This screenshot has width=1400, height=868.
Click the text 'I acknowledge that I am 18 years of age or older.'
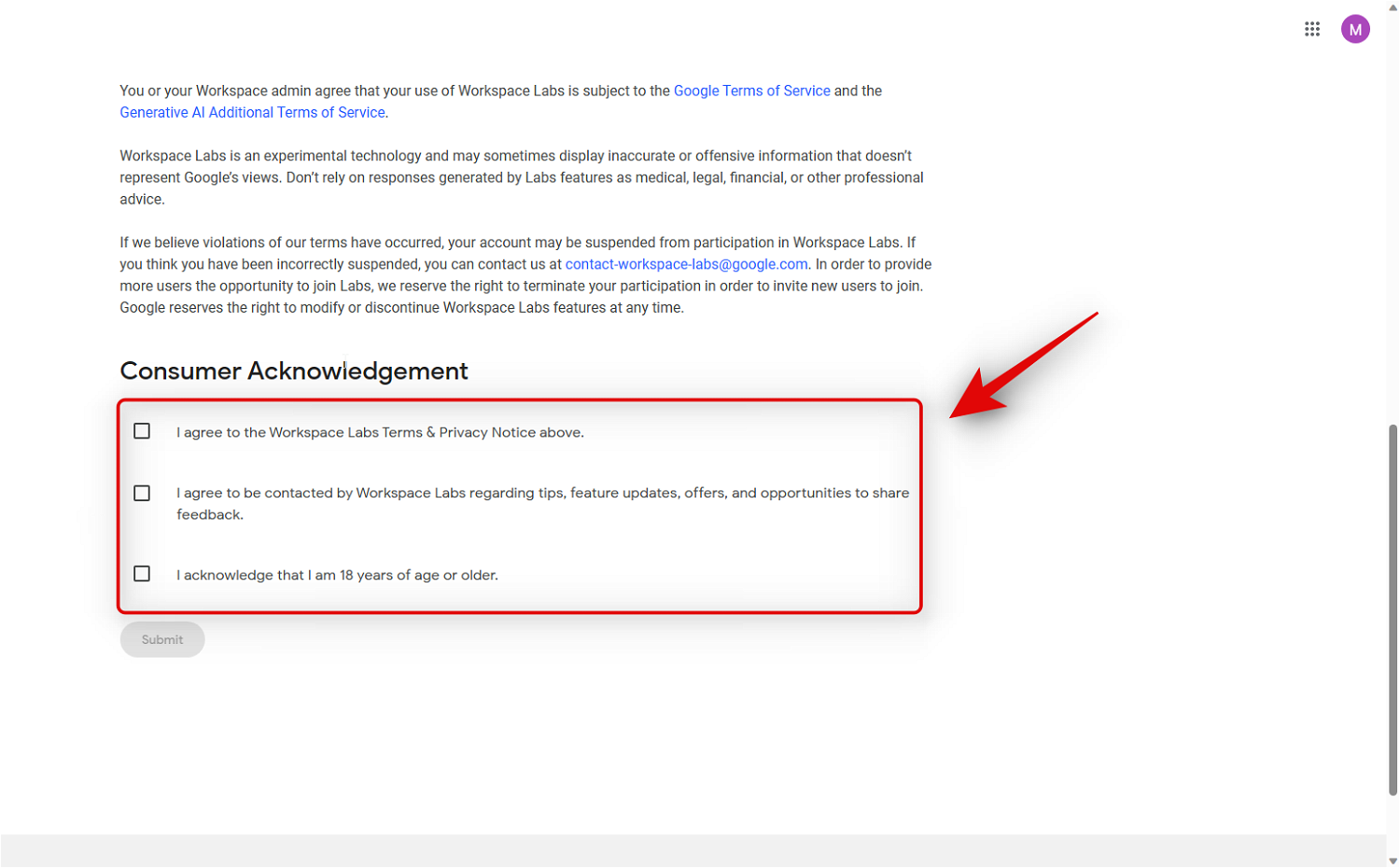click(337, 575)
